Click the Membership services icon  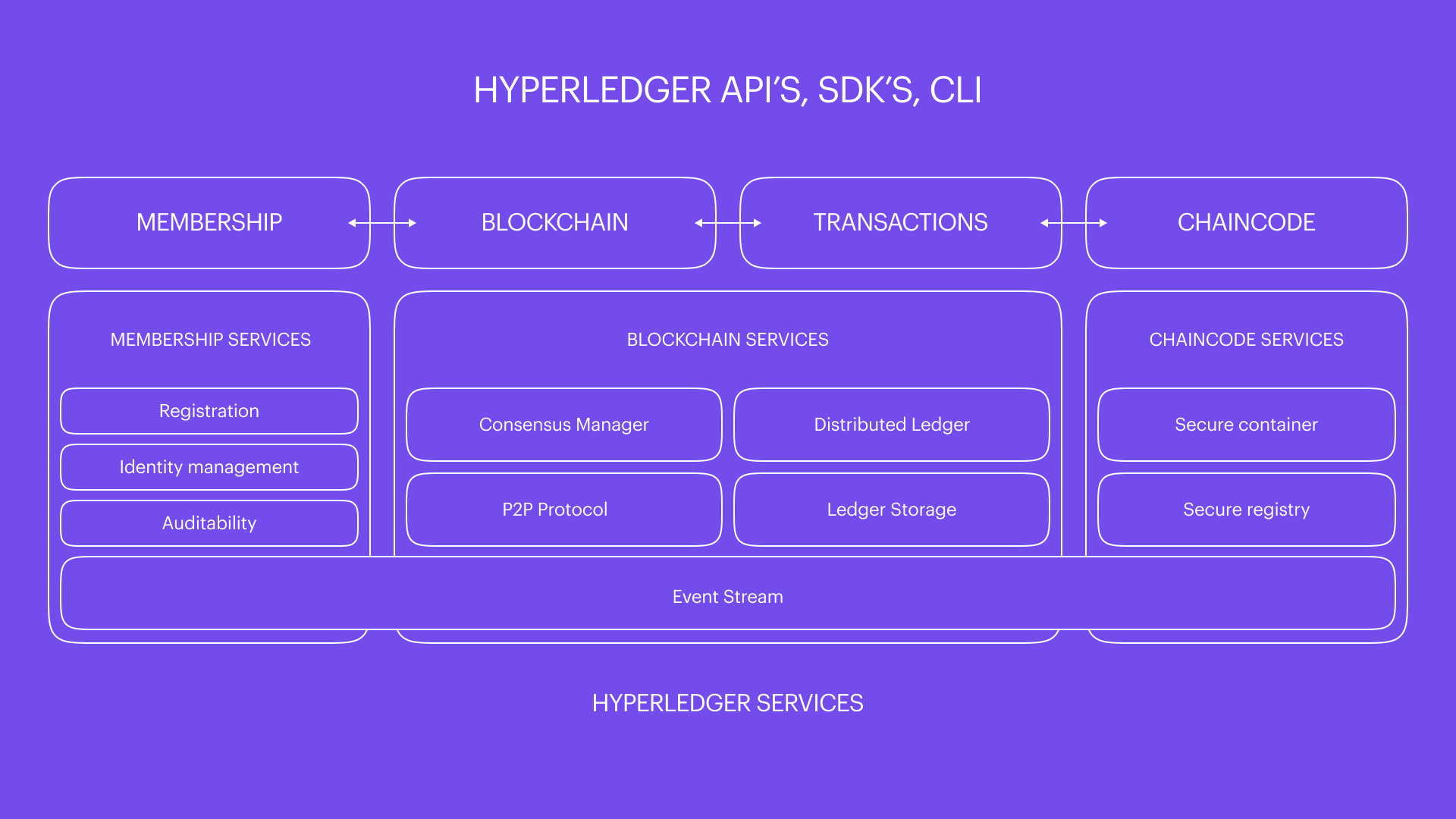tap(210, 339)
